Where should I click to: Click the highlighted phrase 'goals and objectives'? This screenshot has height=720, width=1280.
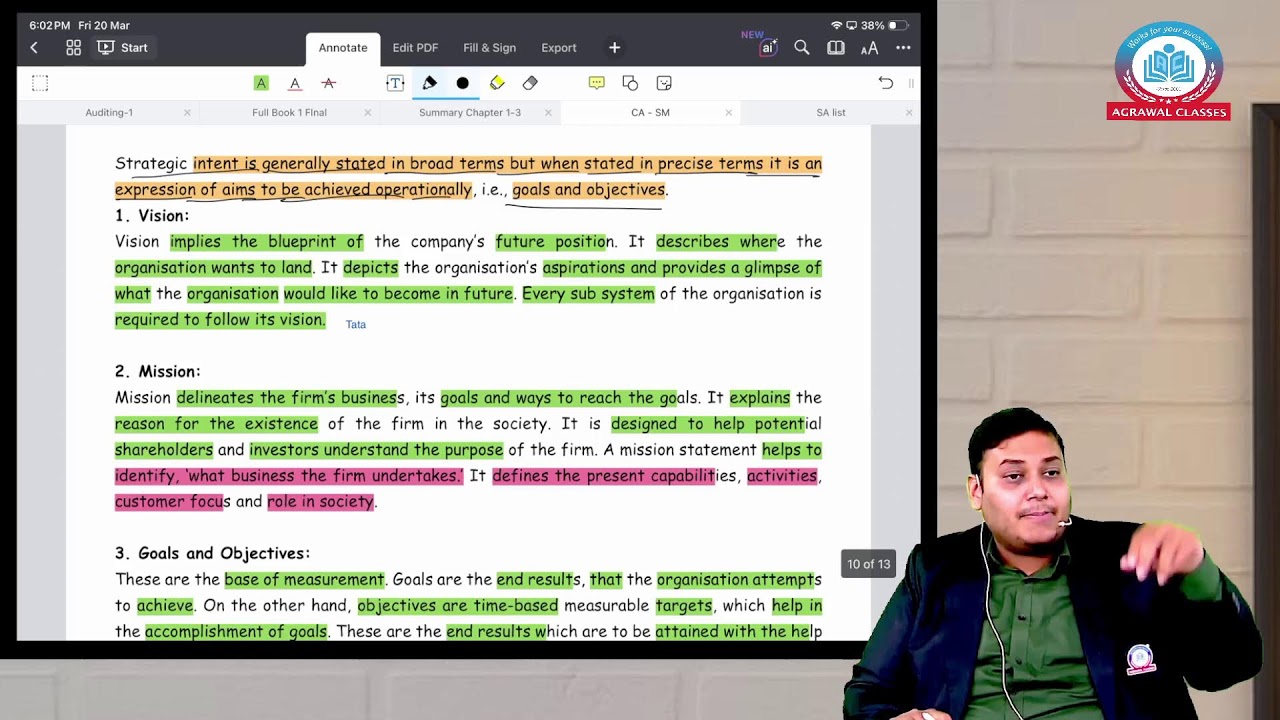point(589,190)
